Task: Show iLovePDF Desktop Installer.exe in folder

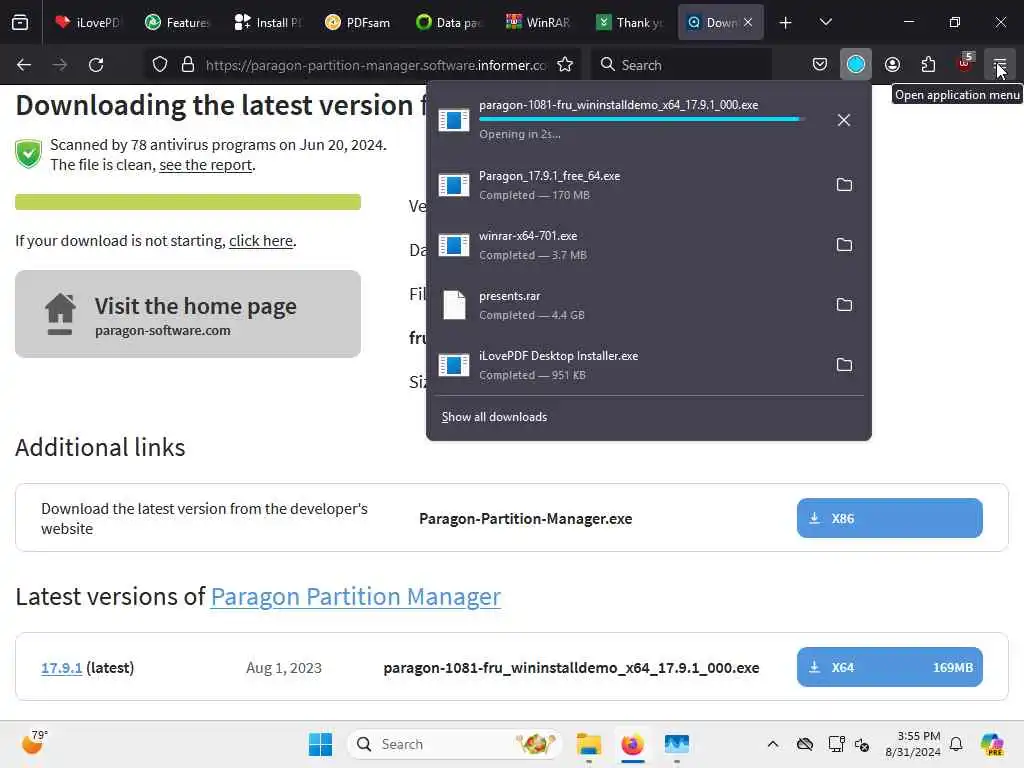Action: [844, 365]
